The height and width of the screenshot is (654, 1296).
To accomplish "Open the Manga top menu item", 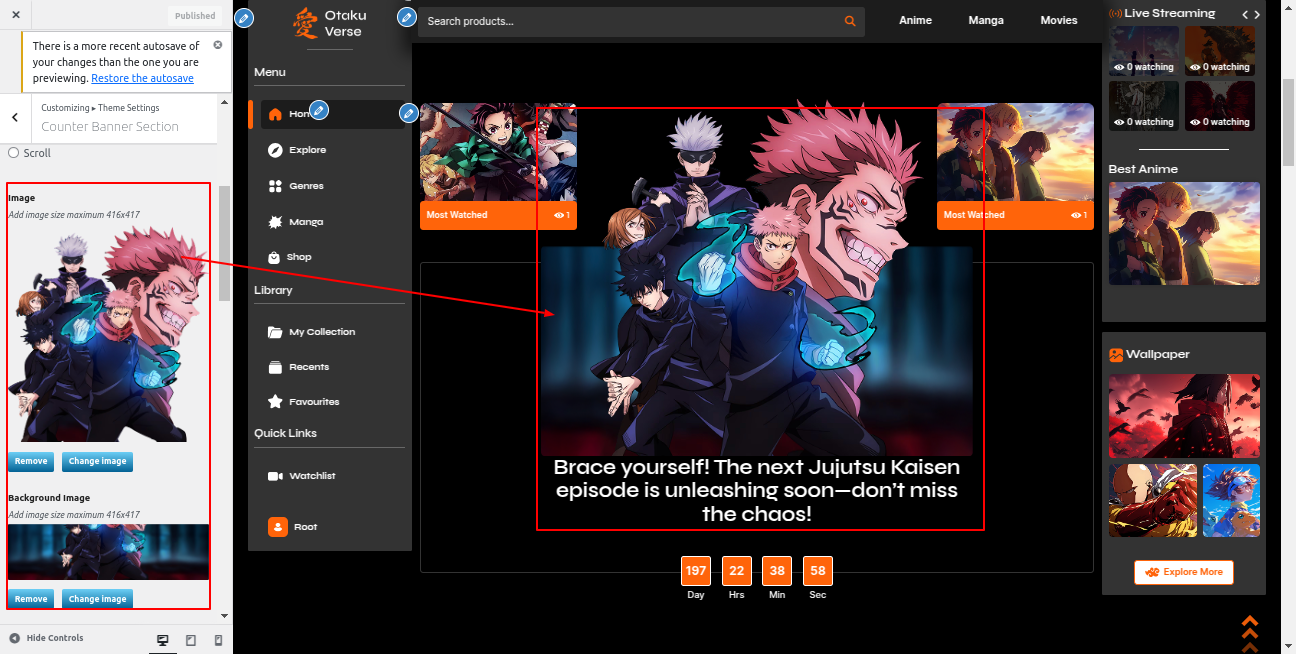I will (986, 20).
